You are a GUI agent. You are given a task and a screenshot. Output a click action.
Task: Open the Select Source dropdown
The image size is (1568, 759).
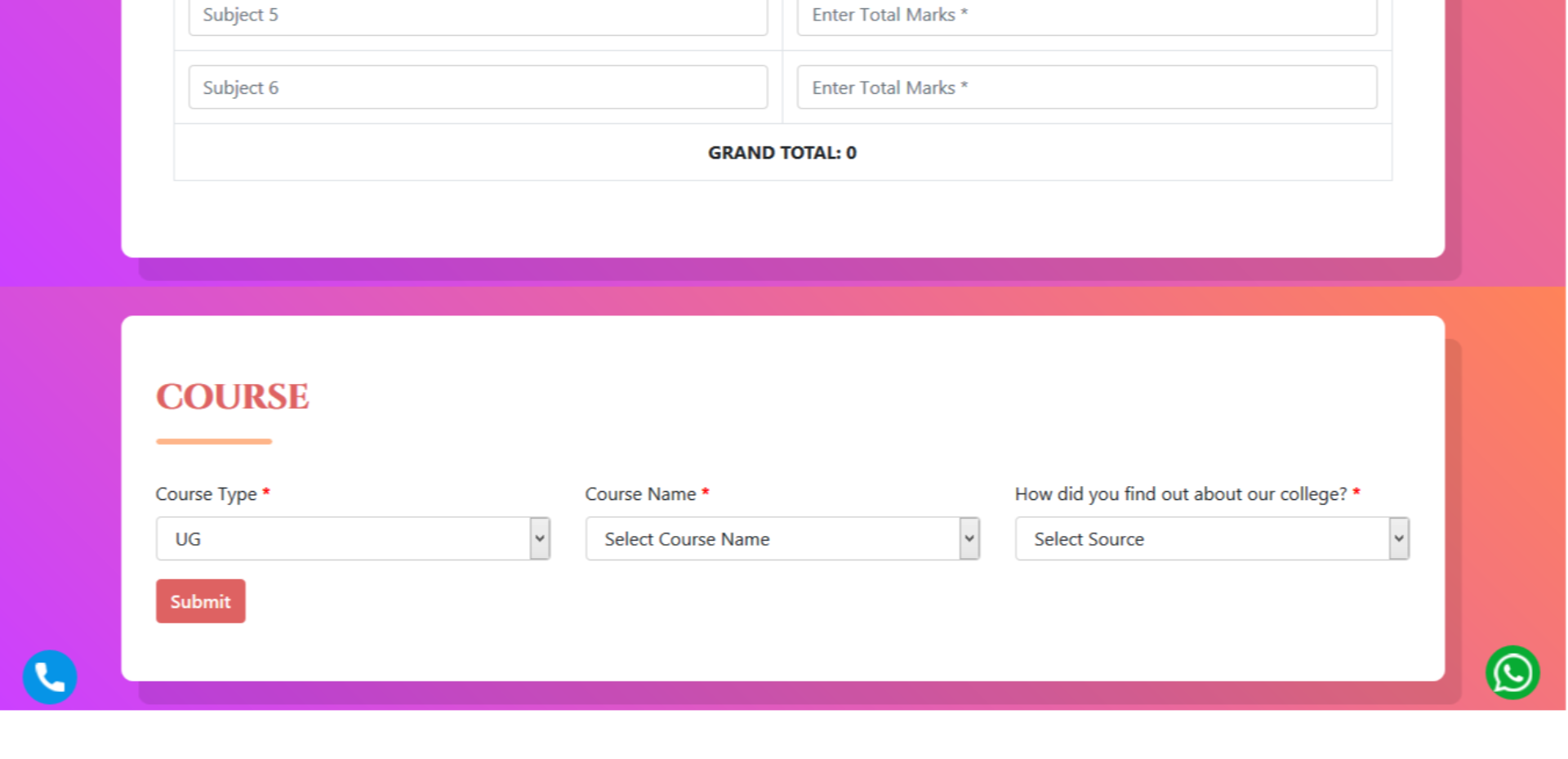1202,538
